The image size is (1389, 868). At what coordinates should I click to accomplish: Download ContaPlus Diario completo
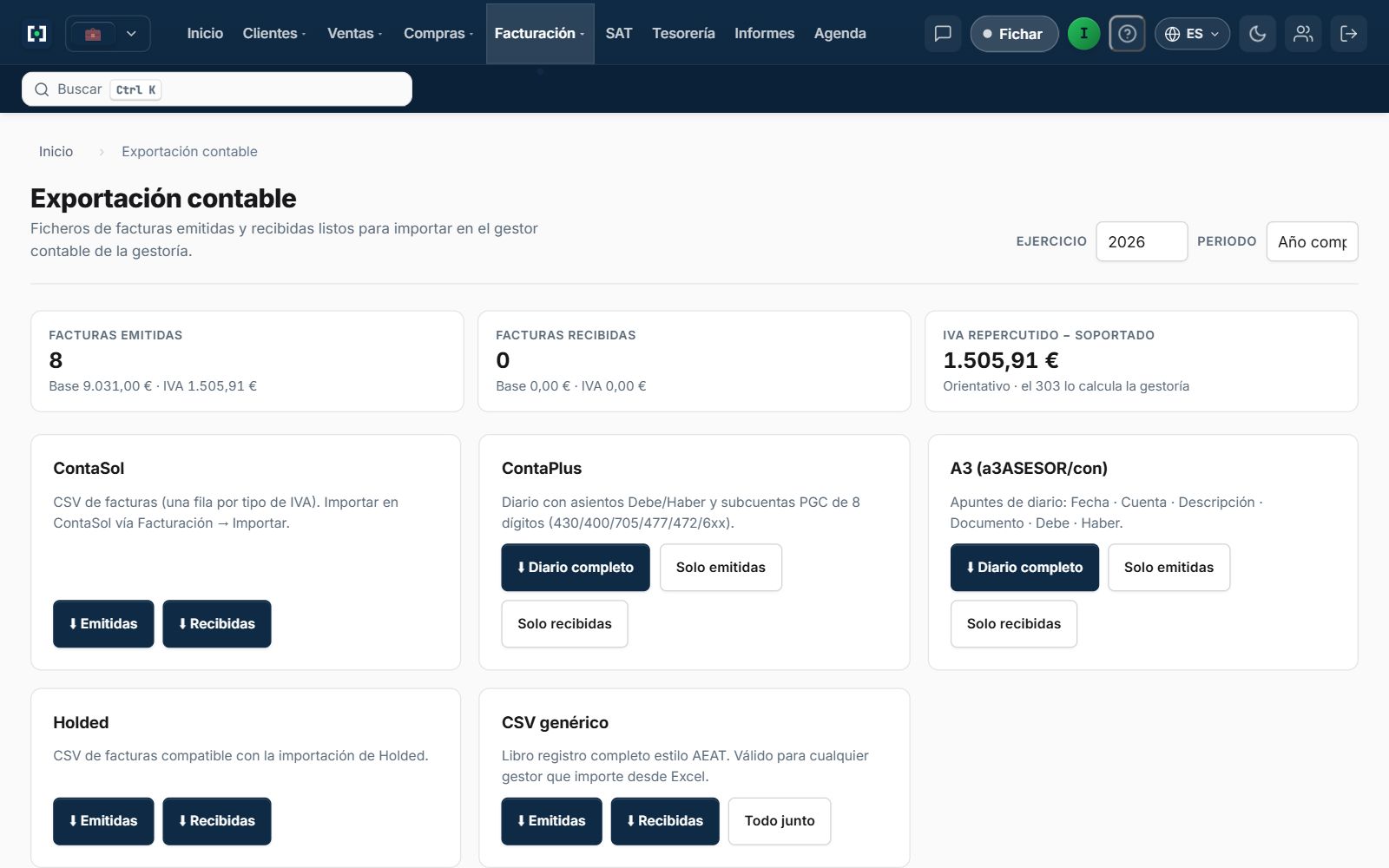[576, 567]
